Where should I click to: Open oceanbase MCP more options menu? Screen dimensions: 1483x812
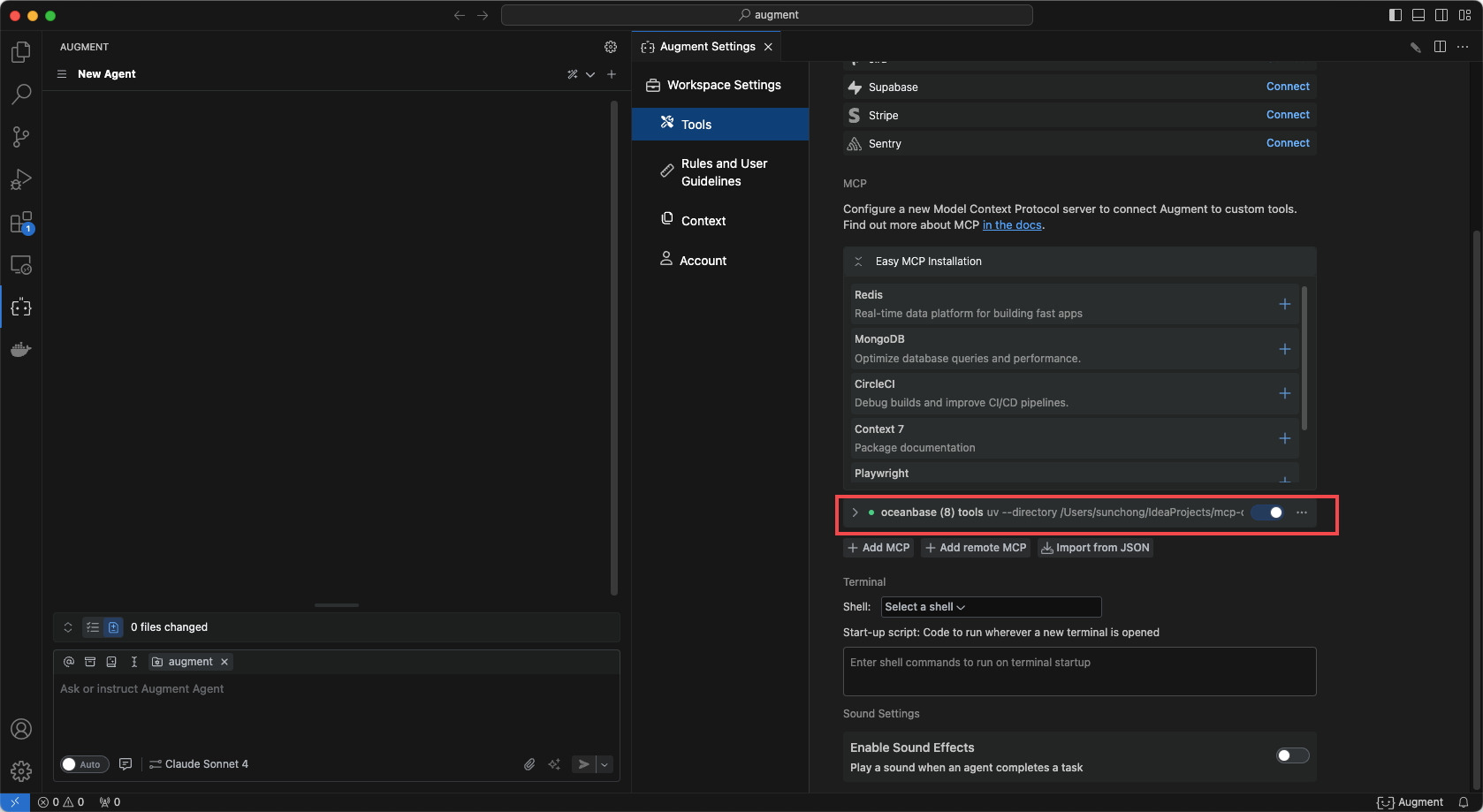(1302, 512)
